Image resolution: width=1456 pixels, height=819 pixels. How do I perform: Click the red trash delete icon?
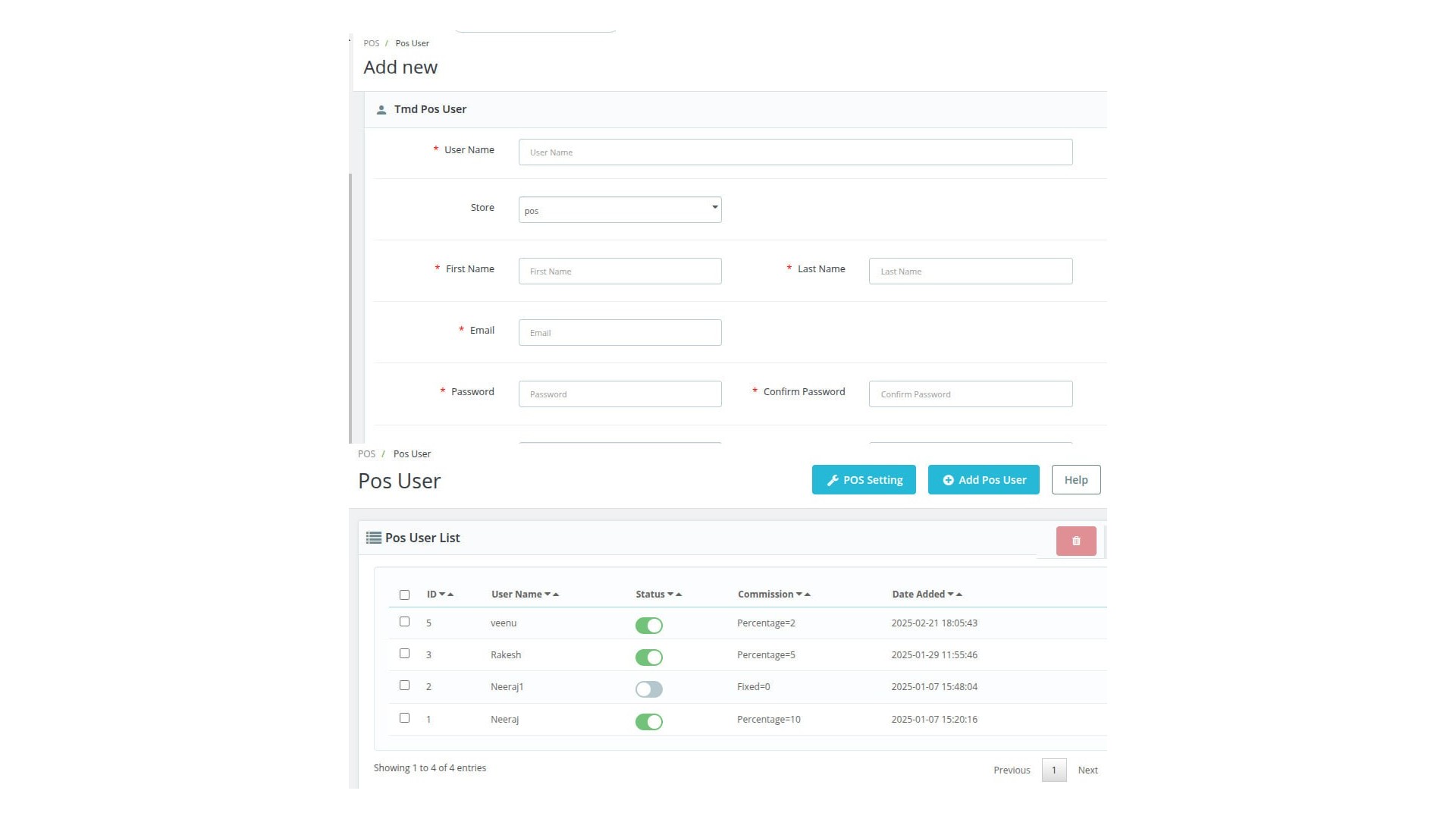point(1075,541)
